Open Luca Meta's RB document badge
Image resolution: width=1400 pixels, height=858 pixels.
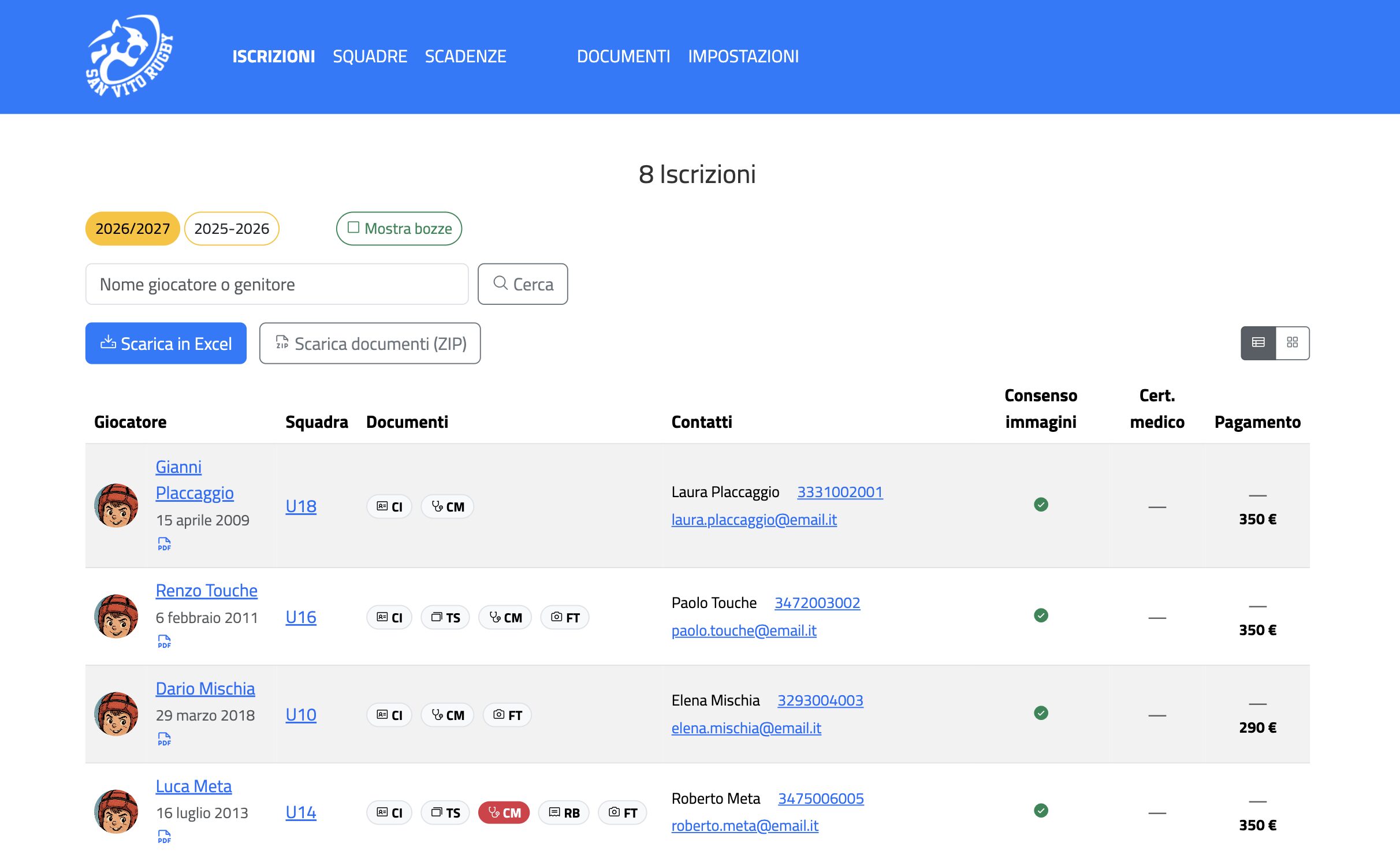pos(564,812)
